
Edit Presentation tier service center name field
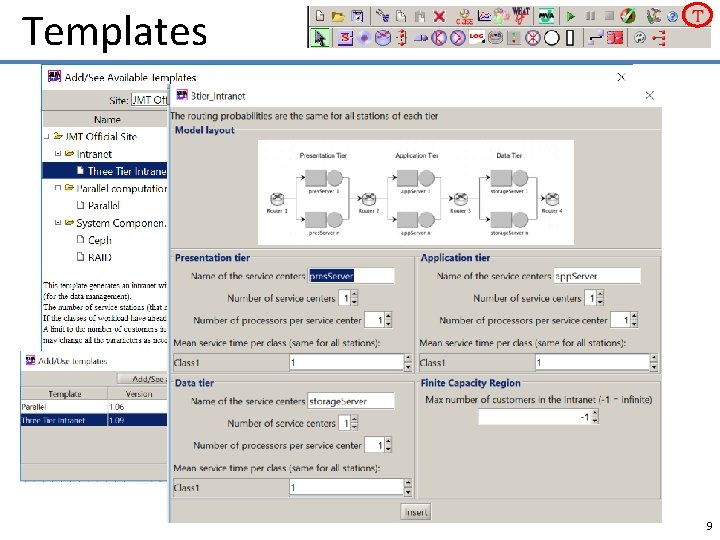351,276
